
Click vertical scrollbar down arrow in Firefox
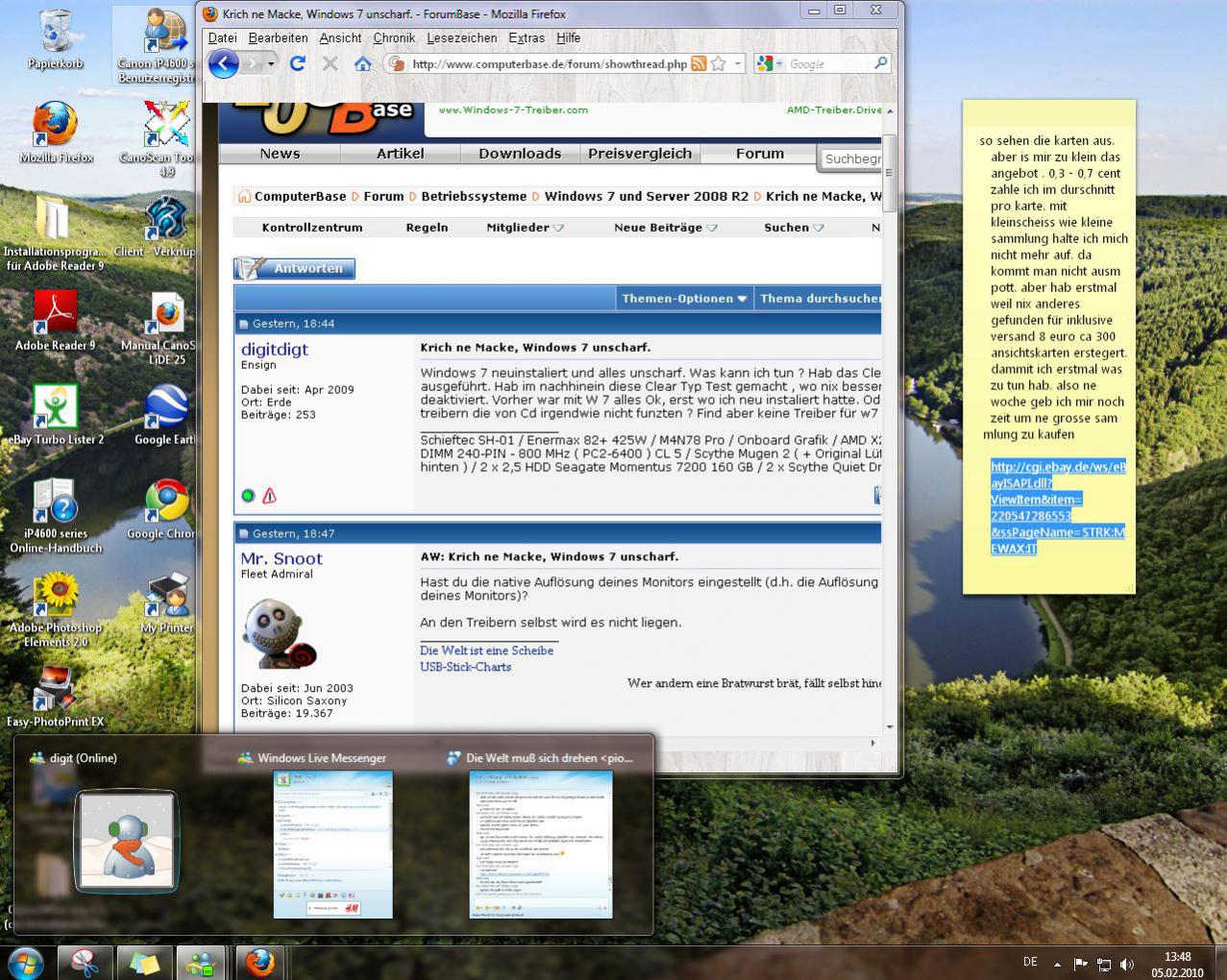tap(890, 727)
